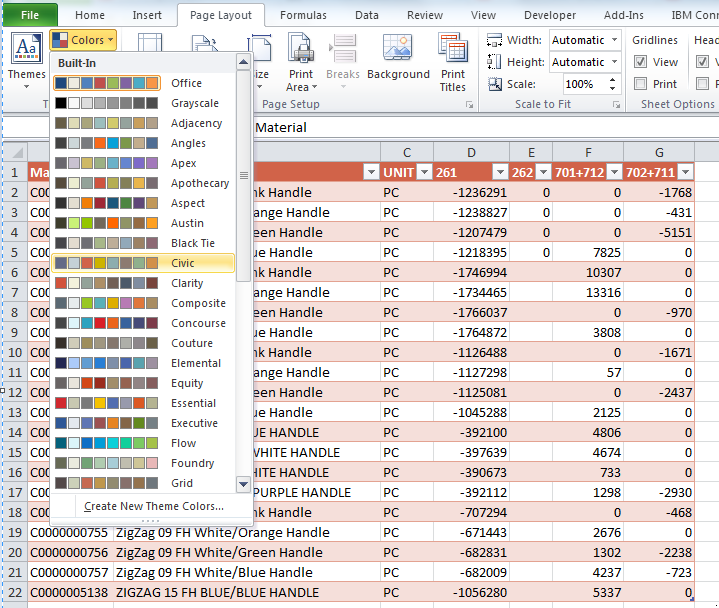Switch to the View tab
719x608 pixels.
tap(483, 15)
